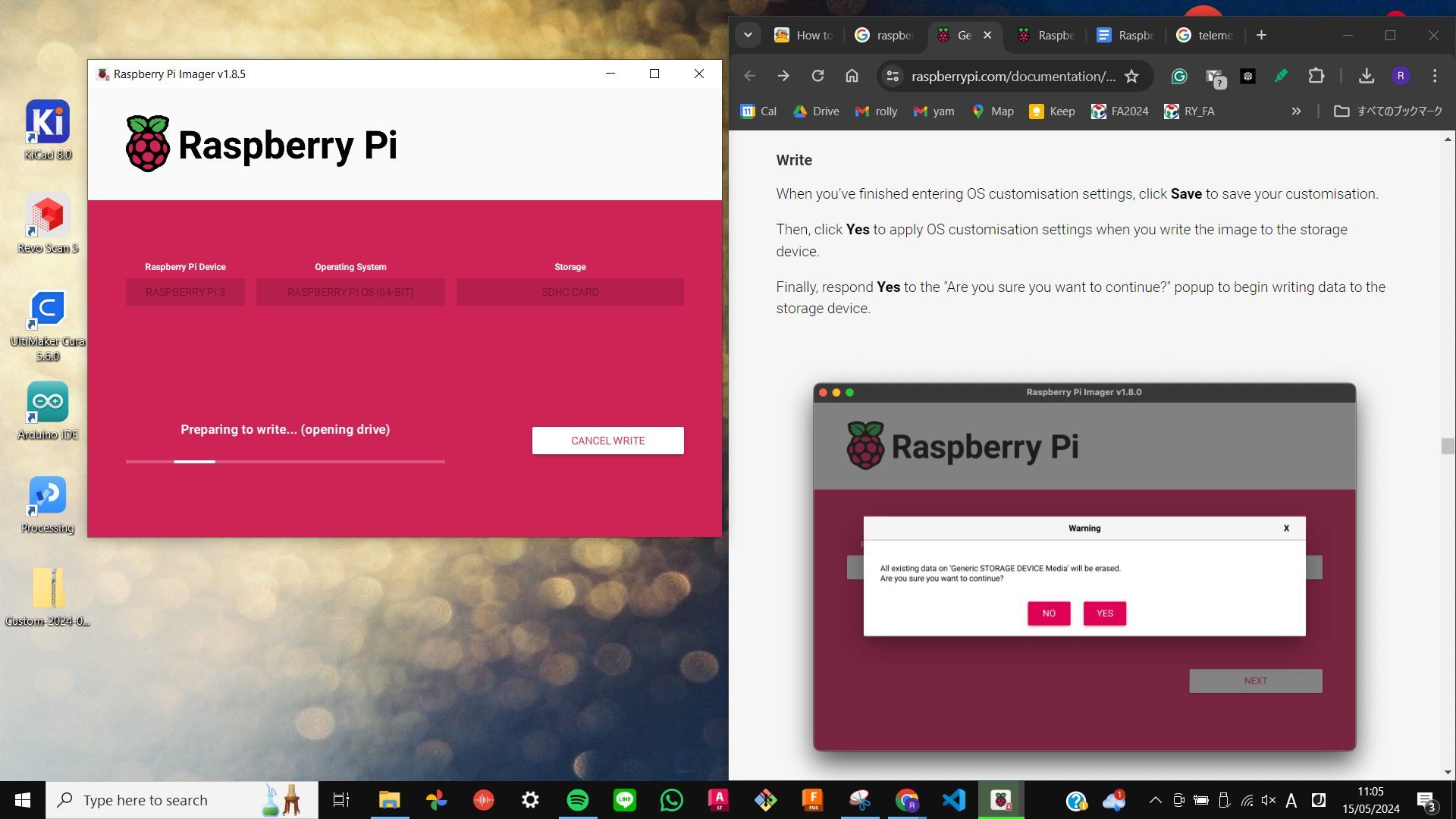Open LINE from taskbar

click(625, 800)
